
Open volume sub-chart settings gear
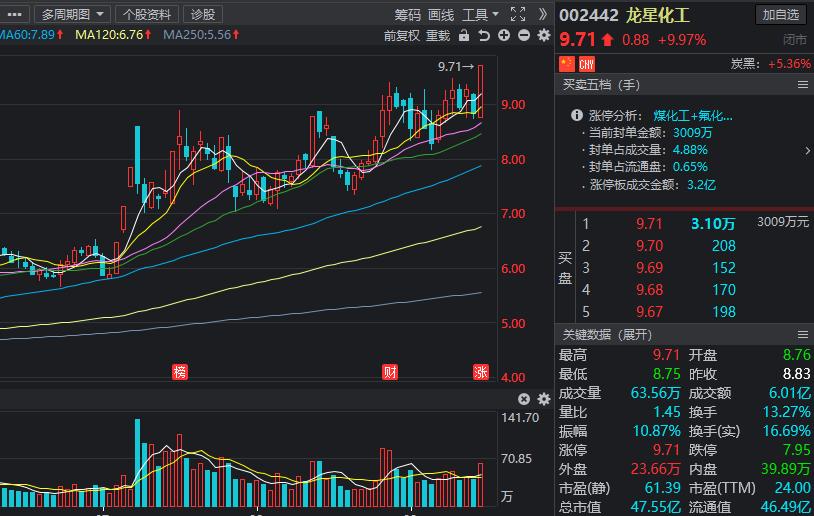tap(544, 399)
